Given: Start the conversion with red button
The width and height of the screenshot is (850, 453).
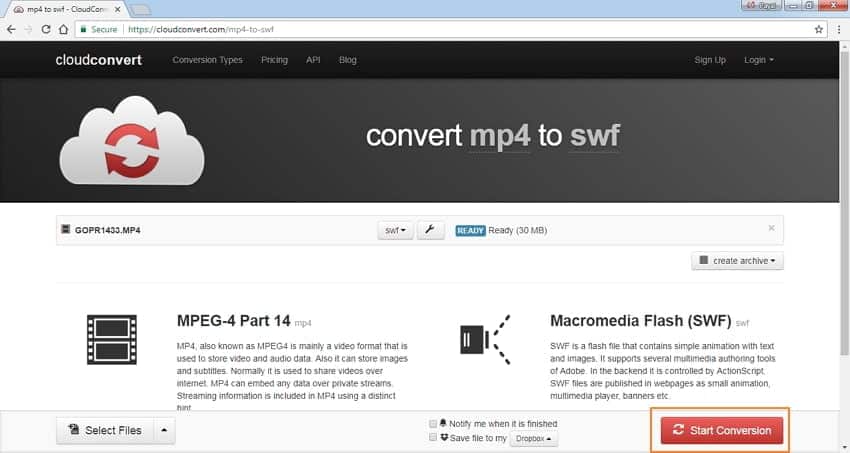Looking at the screenshot, I should [722, 430].
